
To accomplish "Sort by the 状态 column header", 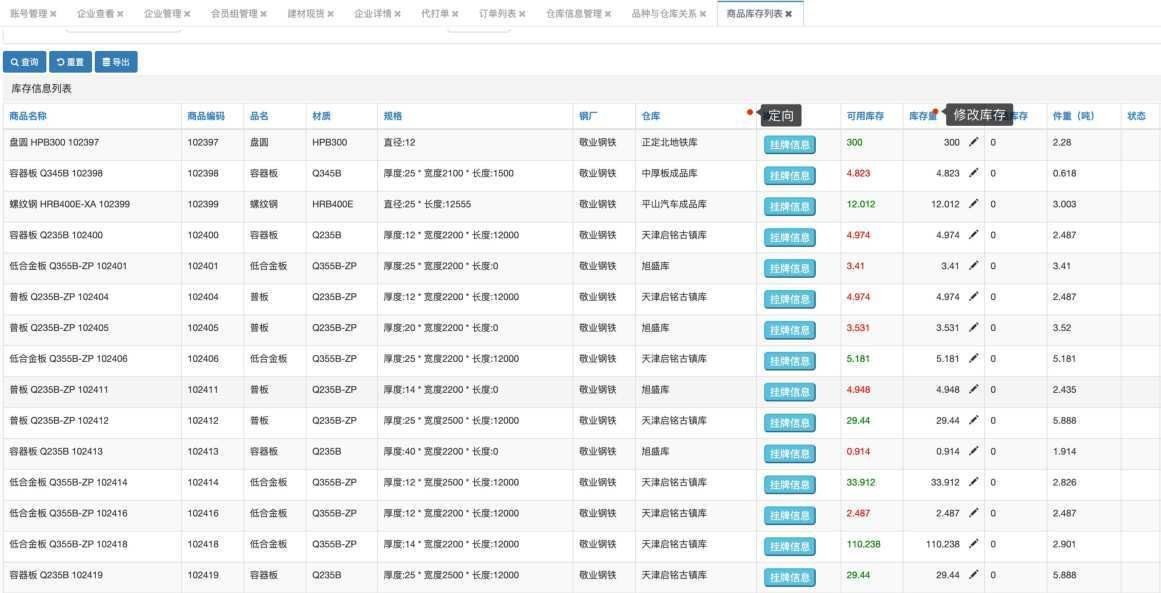I will (x=1137, y=116).
